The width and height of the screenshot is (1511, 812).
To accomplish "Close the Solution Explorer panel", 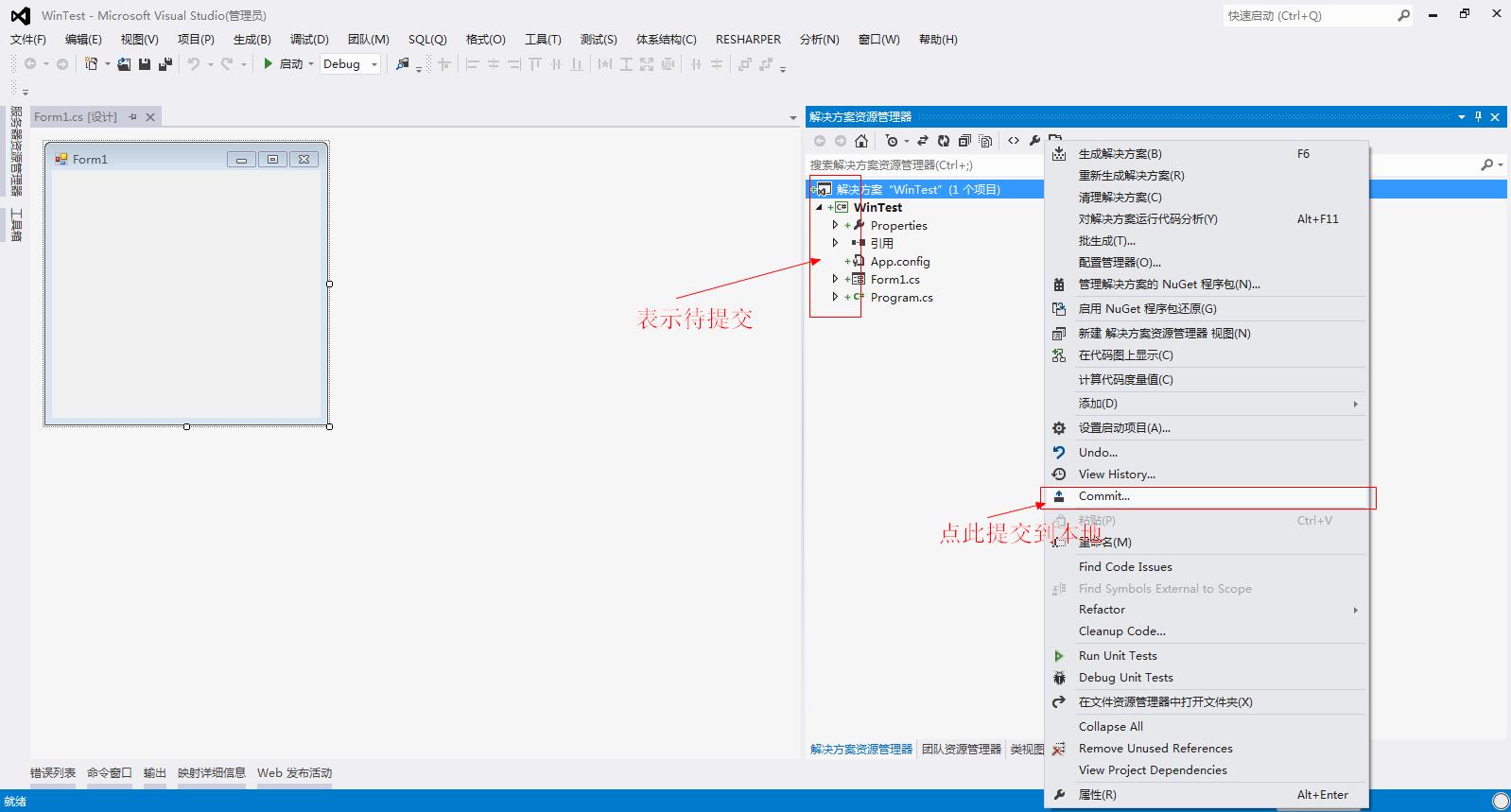I will [x=1495, y=116].
